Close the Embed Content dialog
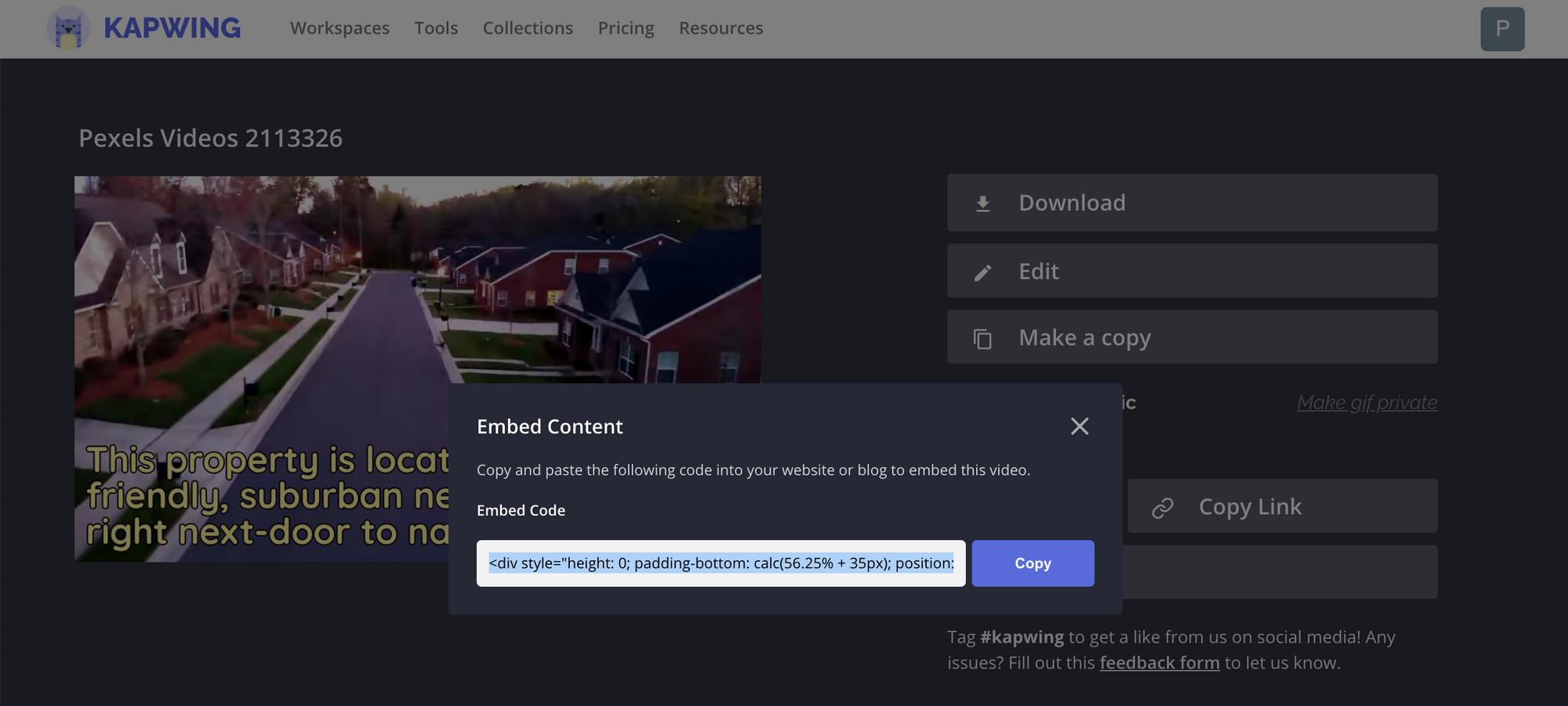The image size is (1568, 706). pos(1079,426)
